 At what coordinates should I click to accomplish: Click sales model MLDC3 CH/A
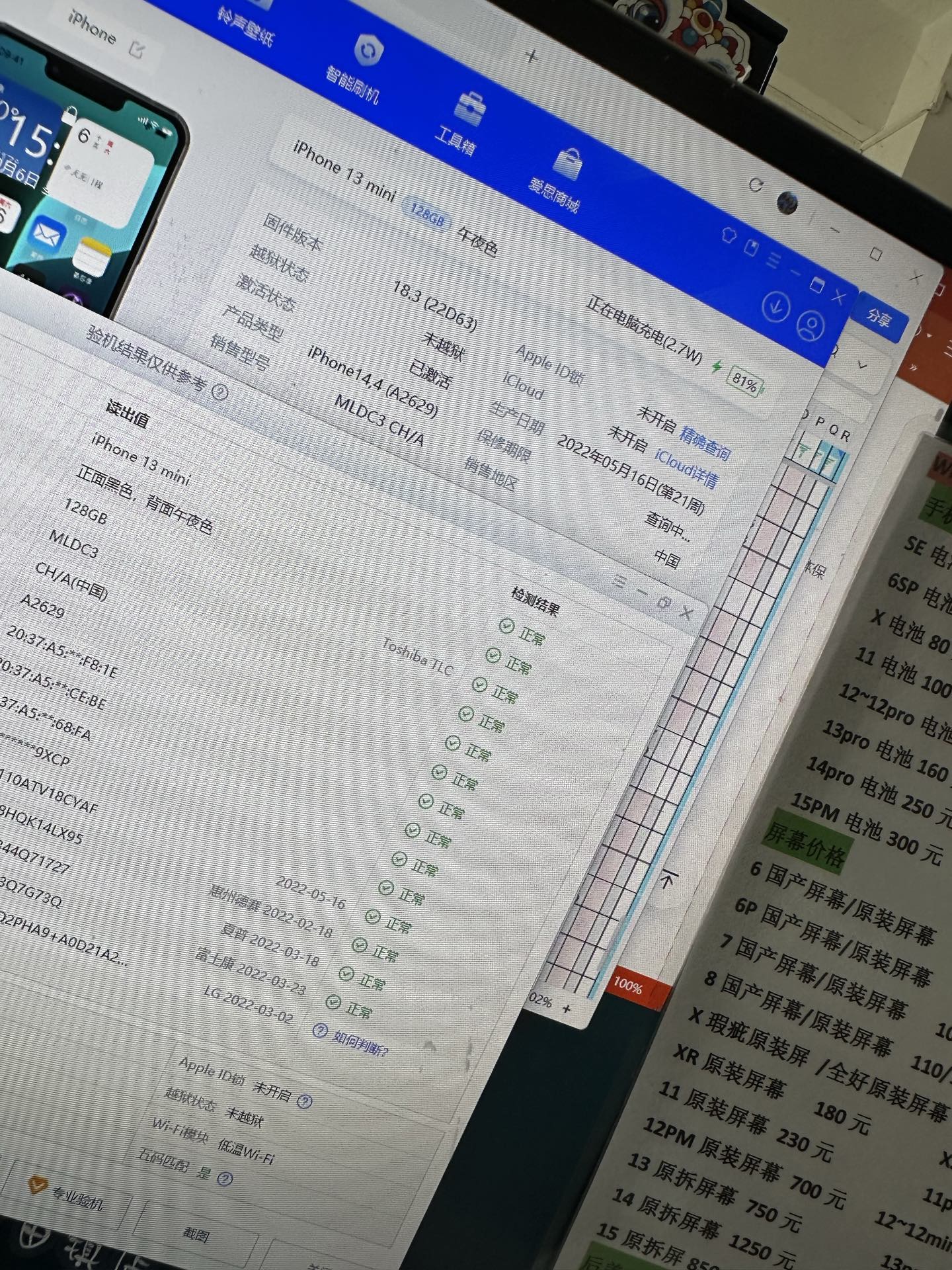pos(380,420)
